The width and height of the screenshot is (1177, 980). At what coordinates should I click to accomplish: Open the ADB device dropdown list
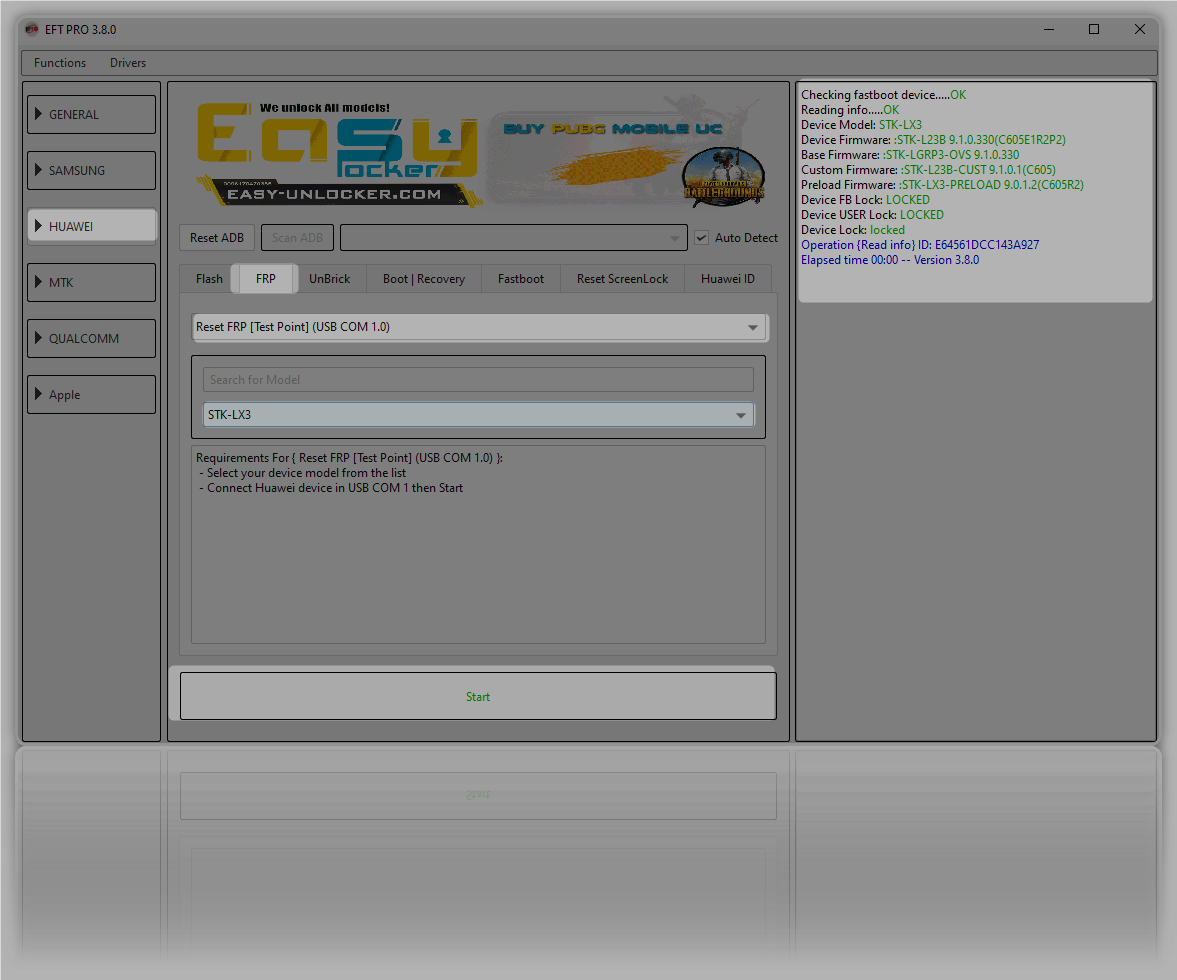click(513, 238)
